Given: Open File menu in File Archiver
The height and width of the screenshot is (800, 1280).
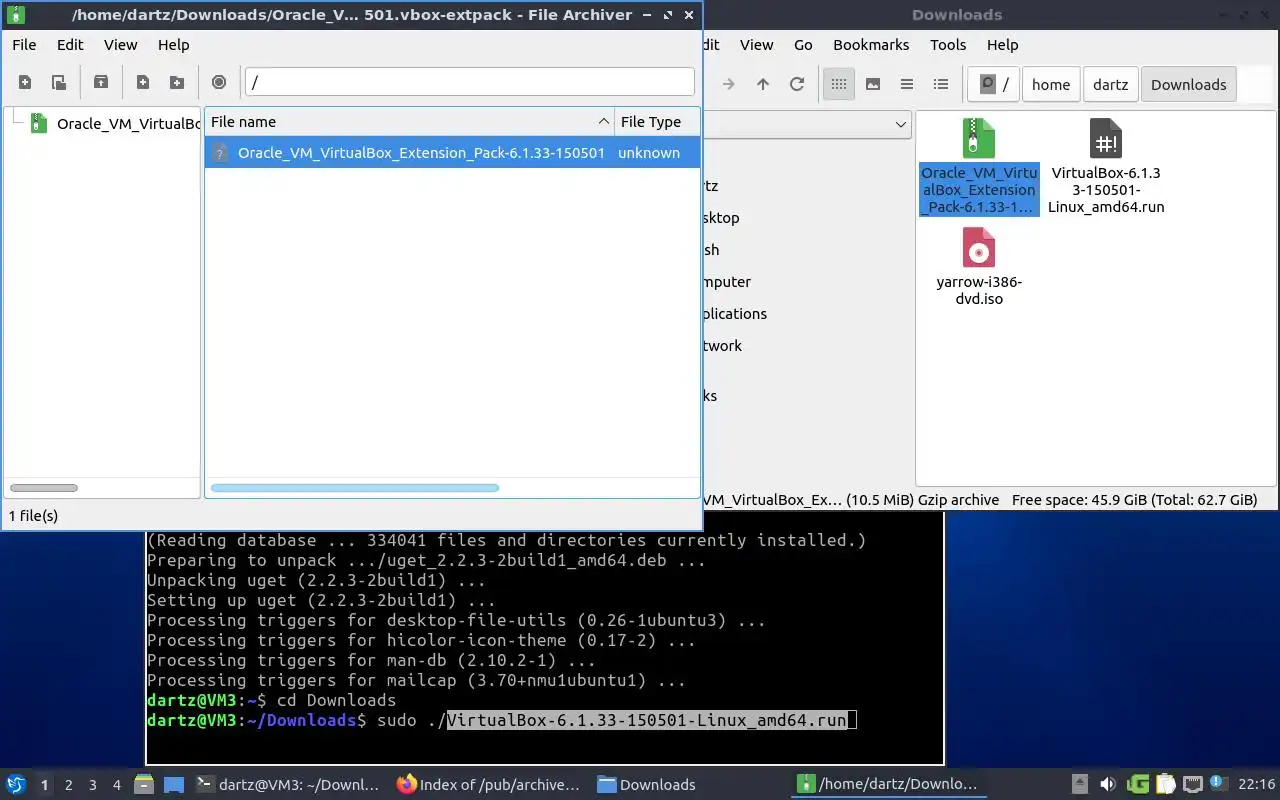Looking at the screenshot, I should (x=24, y=45).
